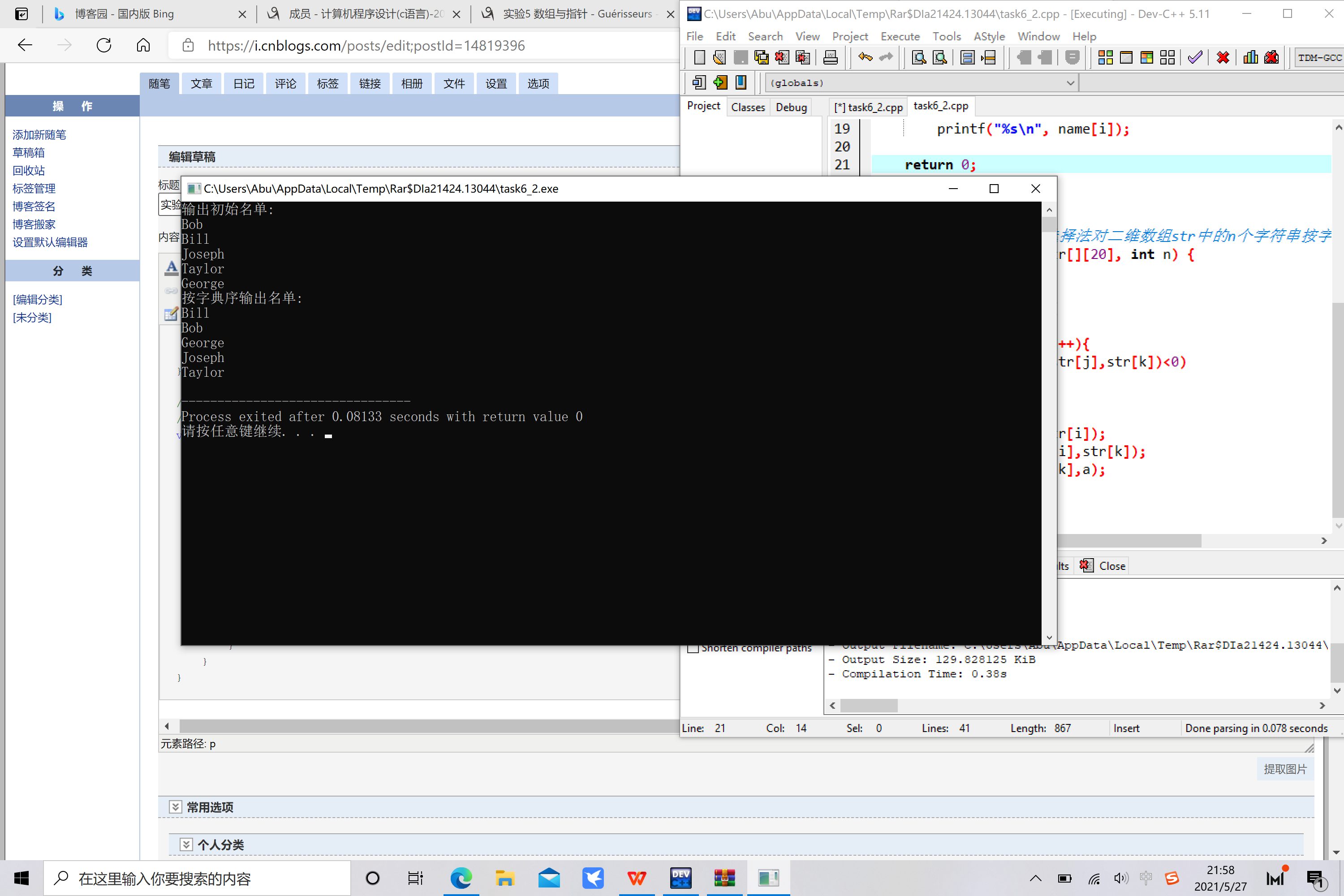Click the red X stop execution icon
Screen dimensions: 1344x896
coord(1223,57)
